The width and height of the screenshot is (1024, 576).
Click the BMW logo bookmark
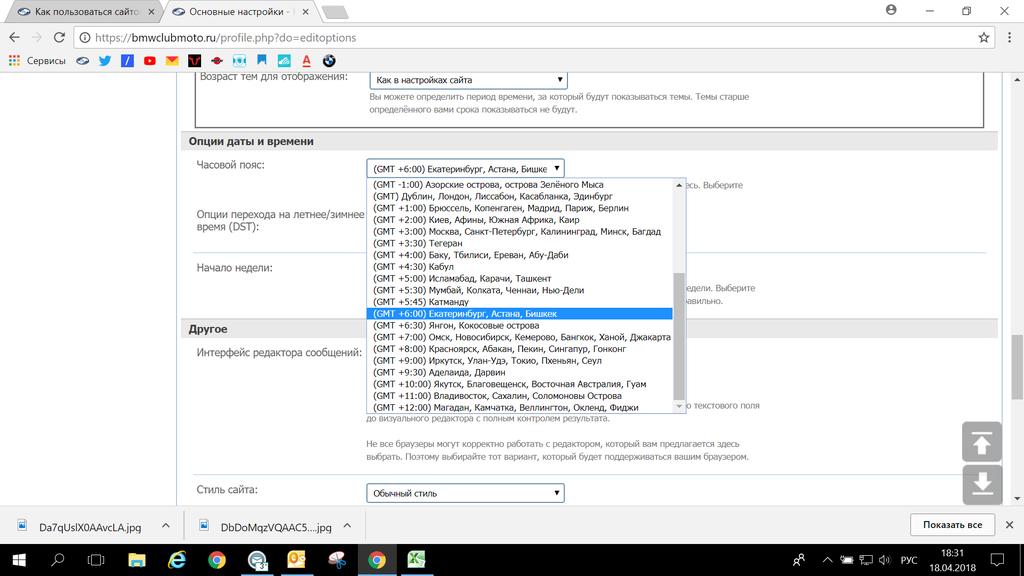[x=328, y=60]
